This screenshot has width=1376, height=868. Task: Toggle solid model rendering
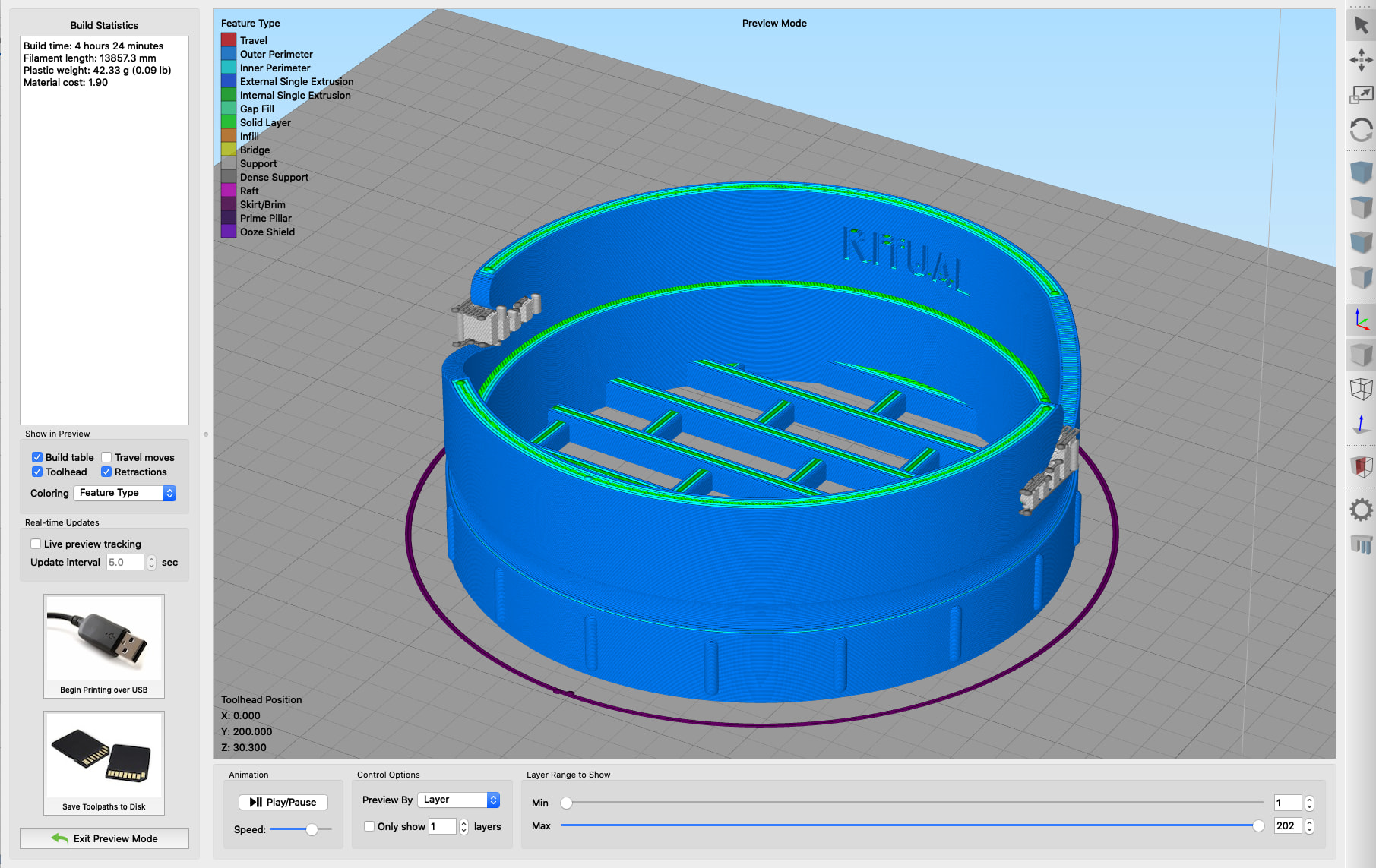[1361, 354]
